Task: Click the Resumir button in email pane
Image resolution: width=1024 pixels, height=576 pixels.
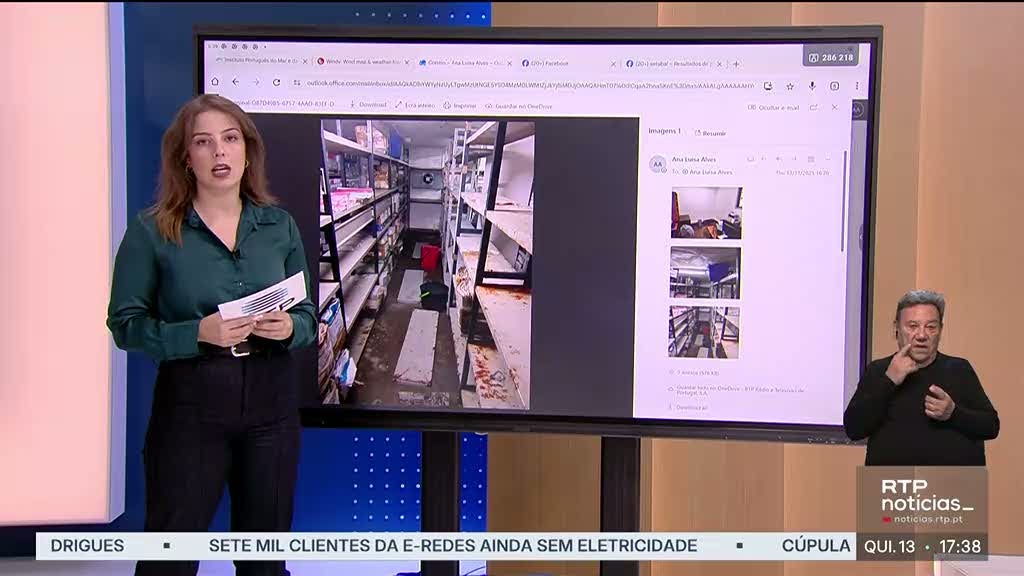Action: pyautogui.click(x=710, y=133)
